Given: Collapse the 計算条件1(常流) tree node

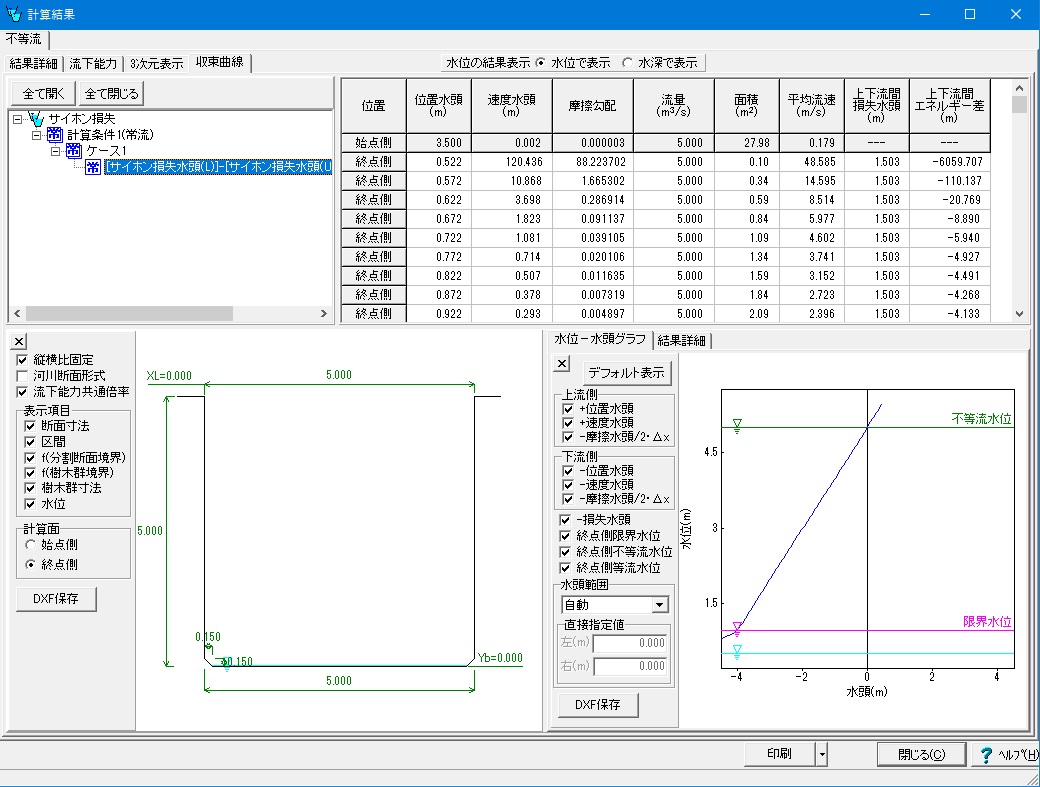Looking at the screenshot, I should point(37,135).
